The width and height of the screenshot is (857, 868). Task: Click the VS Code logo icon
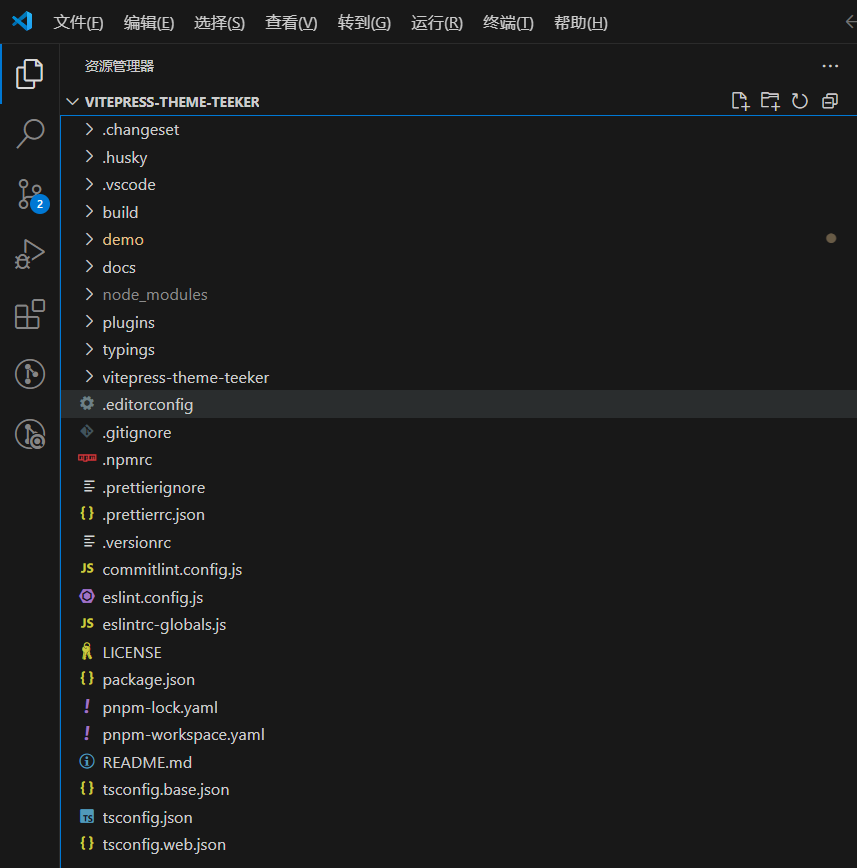coord(22,22)
